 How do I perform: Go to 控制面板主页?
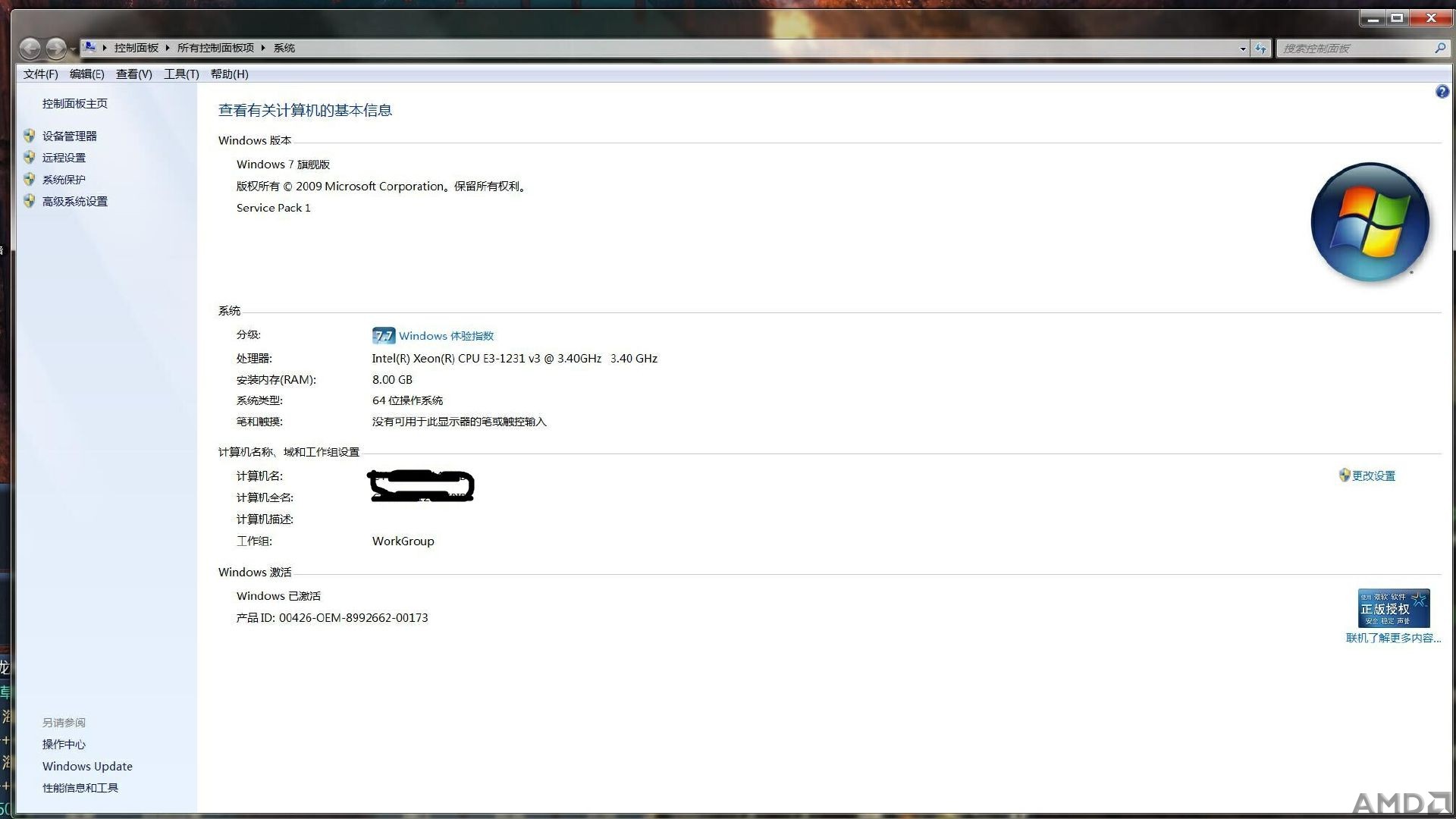click(74, 103)
